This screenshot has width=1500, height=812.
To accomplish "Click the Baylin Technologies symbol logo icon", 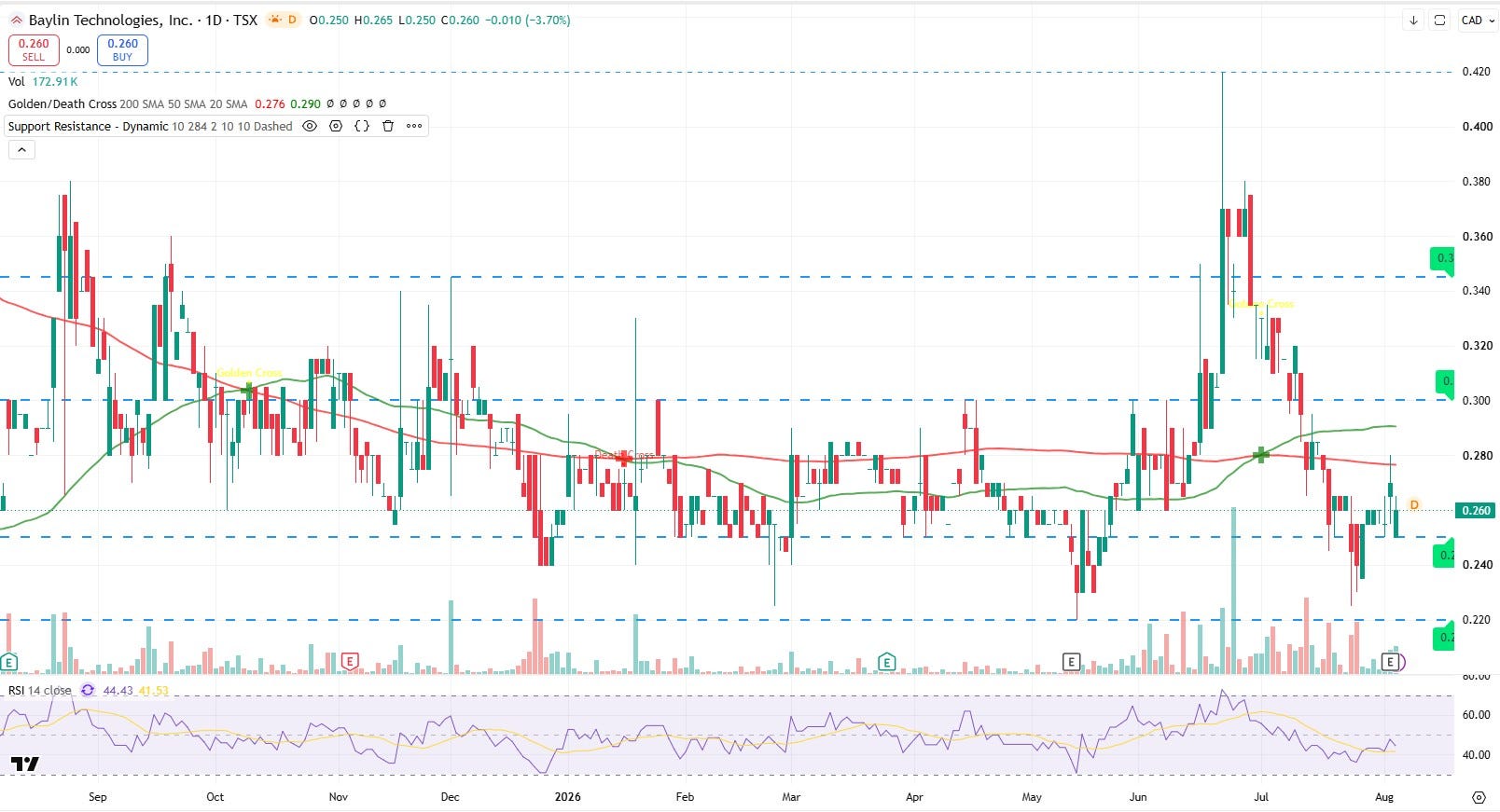I will click(x=16, y=20).
